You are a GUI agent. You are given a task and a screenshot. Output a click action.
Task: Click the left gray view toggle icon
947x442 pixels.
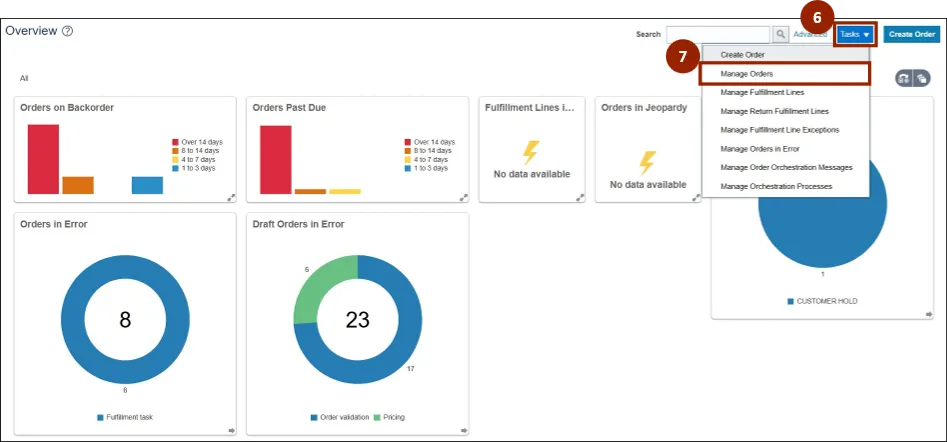[904, 78]
